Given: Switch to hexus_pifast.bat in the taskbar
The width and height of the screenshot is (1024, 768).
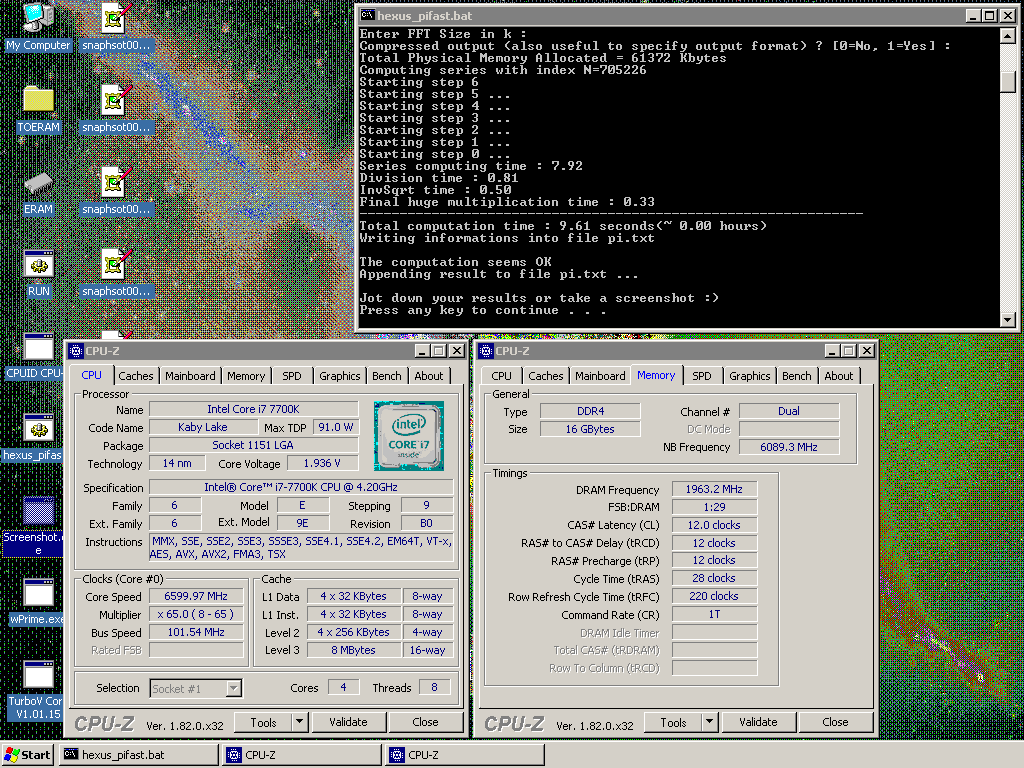Looking at the screenshot, I should (x=138, y=755).
